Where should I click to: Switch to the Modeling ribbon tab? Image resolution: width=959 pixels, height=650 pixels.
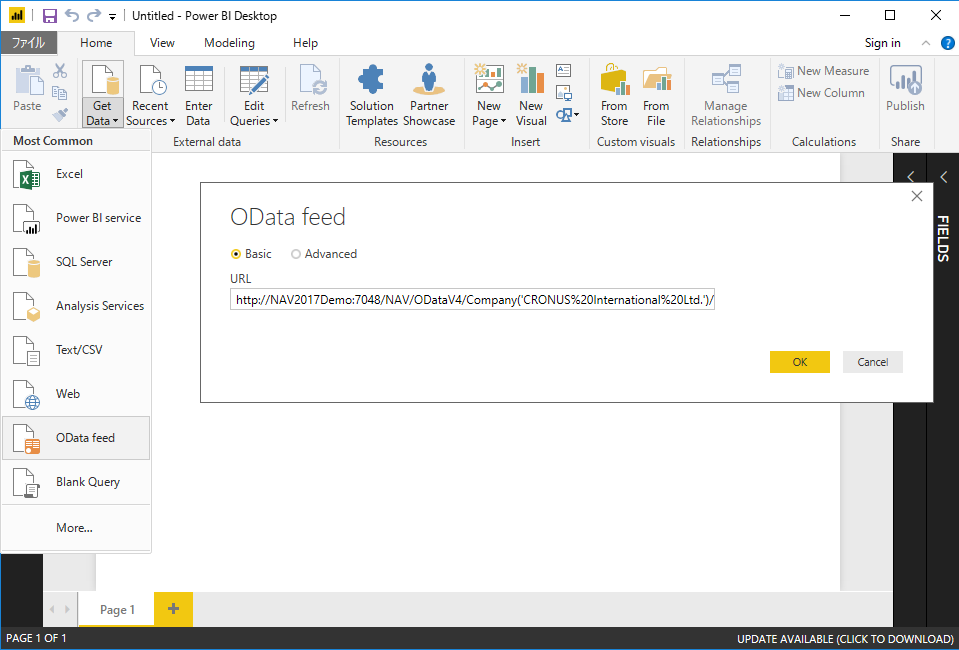pos(229,43)
